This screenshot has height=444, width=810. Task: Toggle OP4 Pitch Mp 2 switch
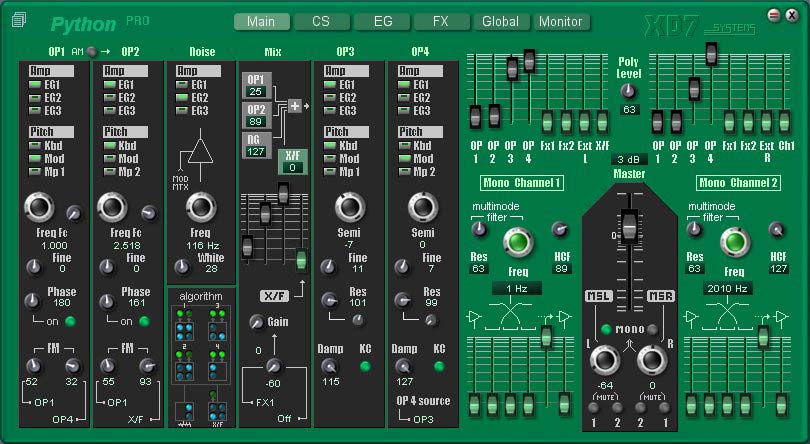pos(404,172)
